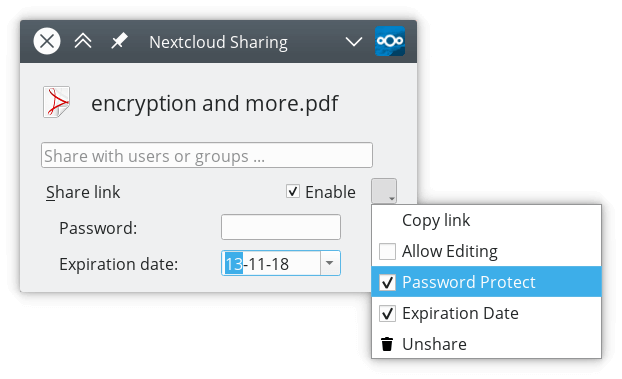Image resolution: width=622 pixels, height=379 pixels.
Task: Click the Nextcloud Sharing window title
Action: 218,42
